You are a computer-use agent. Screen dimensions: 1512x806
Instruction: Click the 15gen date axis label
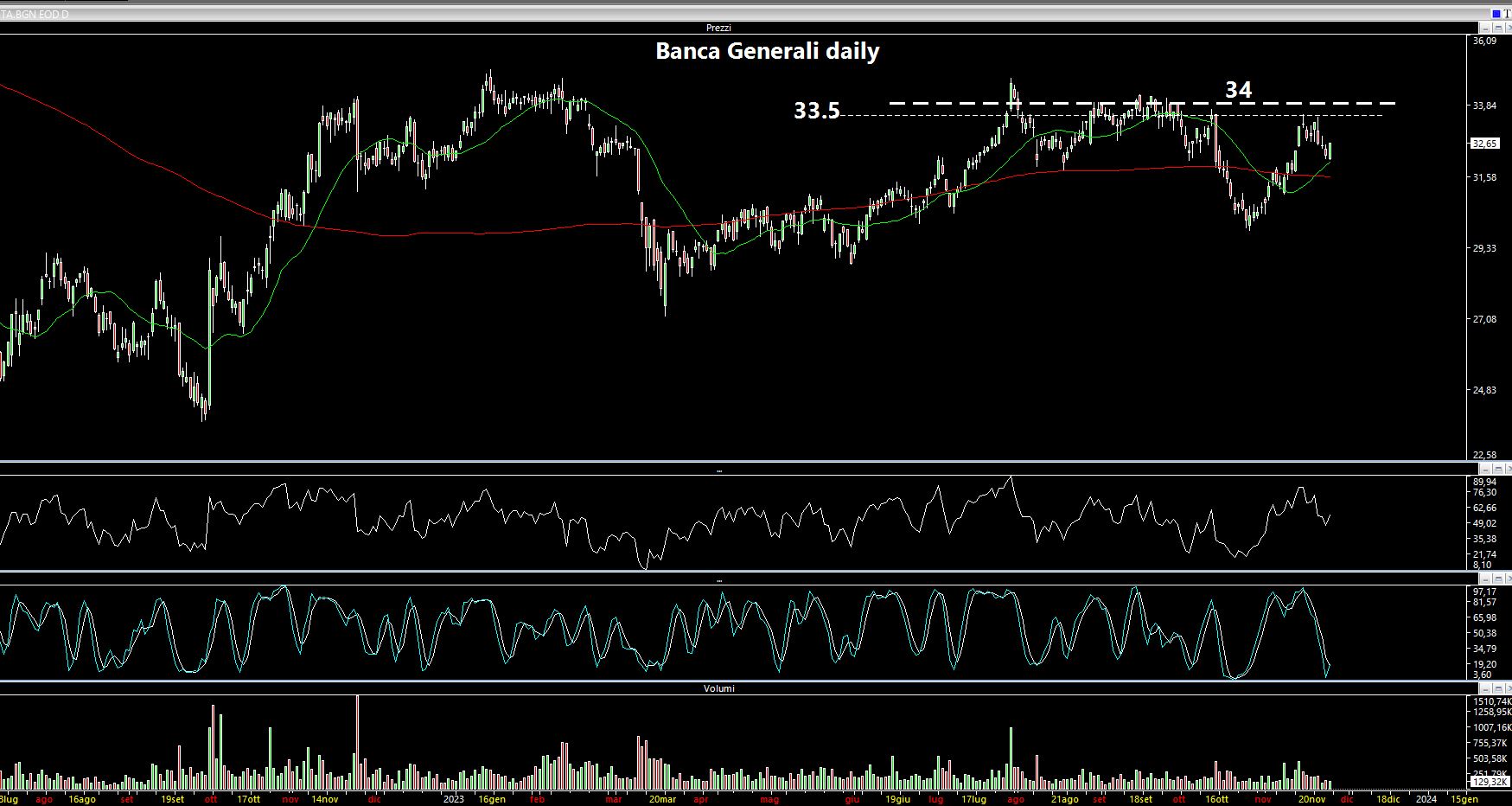point(1464,800)
